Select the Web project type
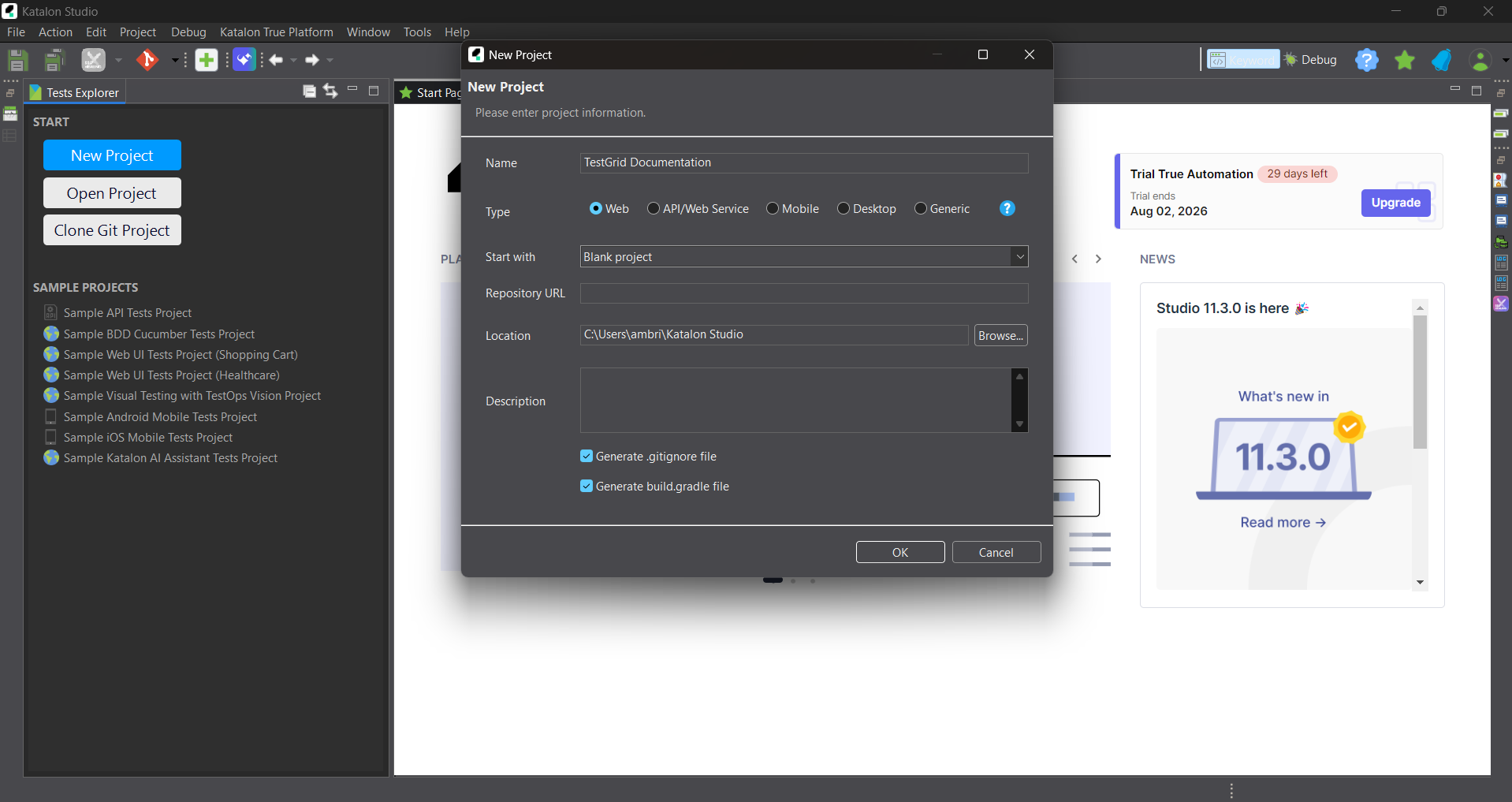Image resolution: width=1512 pixels, height=802 pixels. 609,208
